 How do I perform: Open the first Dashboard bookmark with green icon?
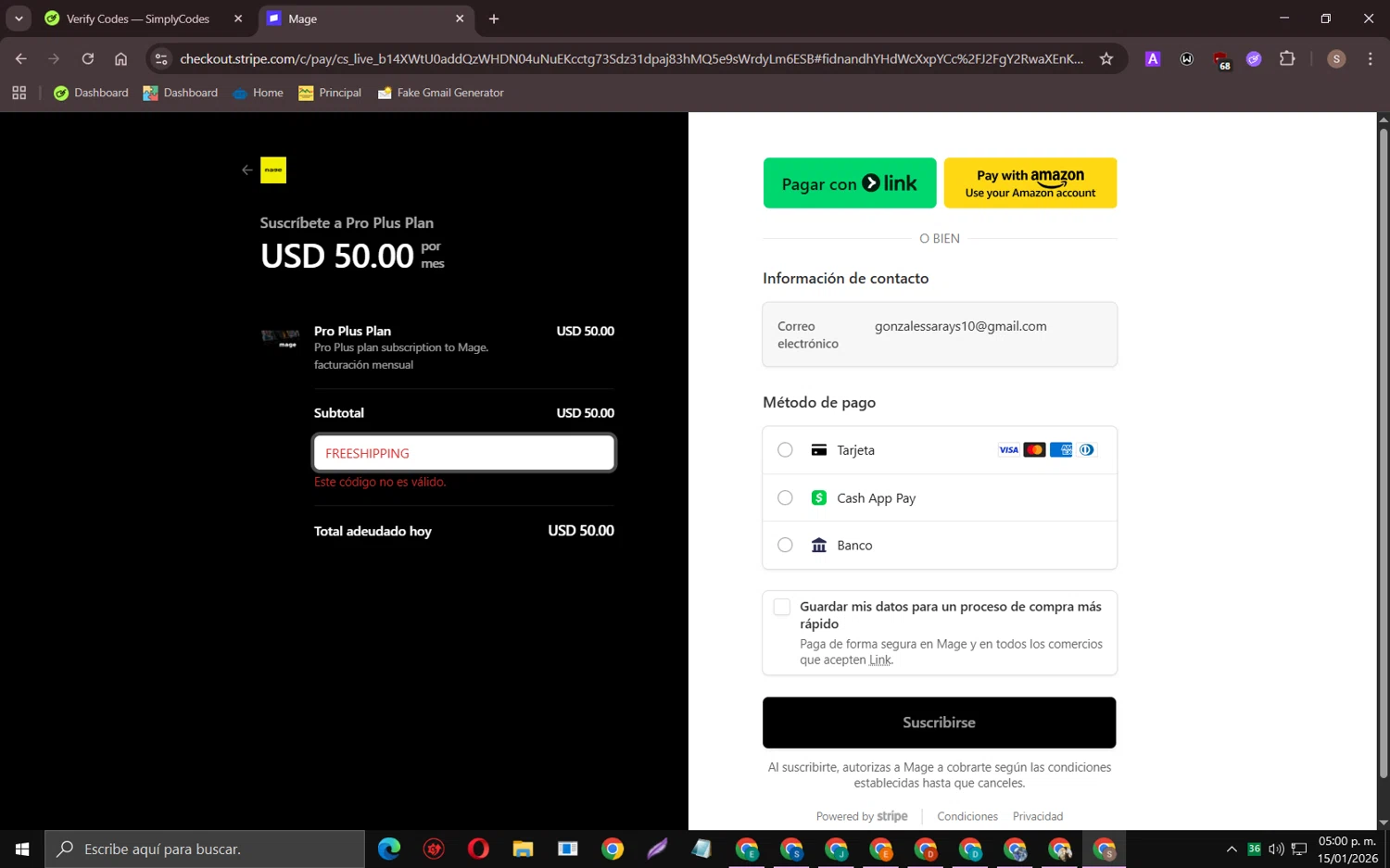91,93
